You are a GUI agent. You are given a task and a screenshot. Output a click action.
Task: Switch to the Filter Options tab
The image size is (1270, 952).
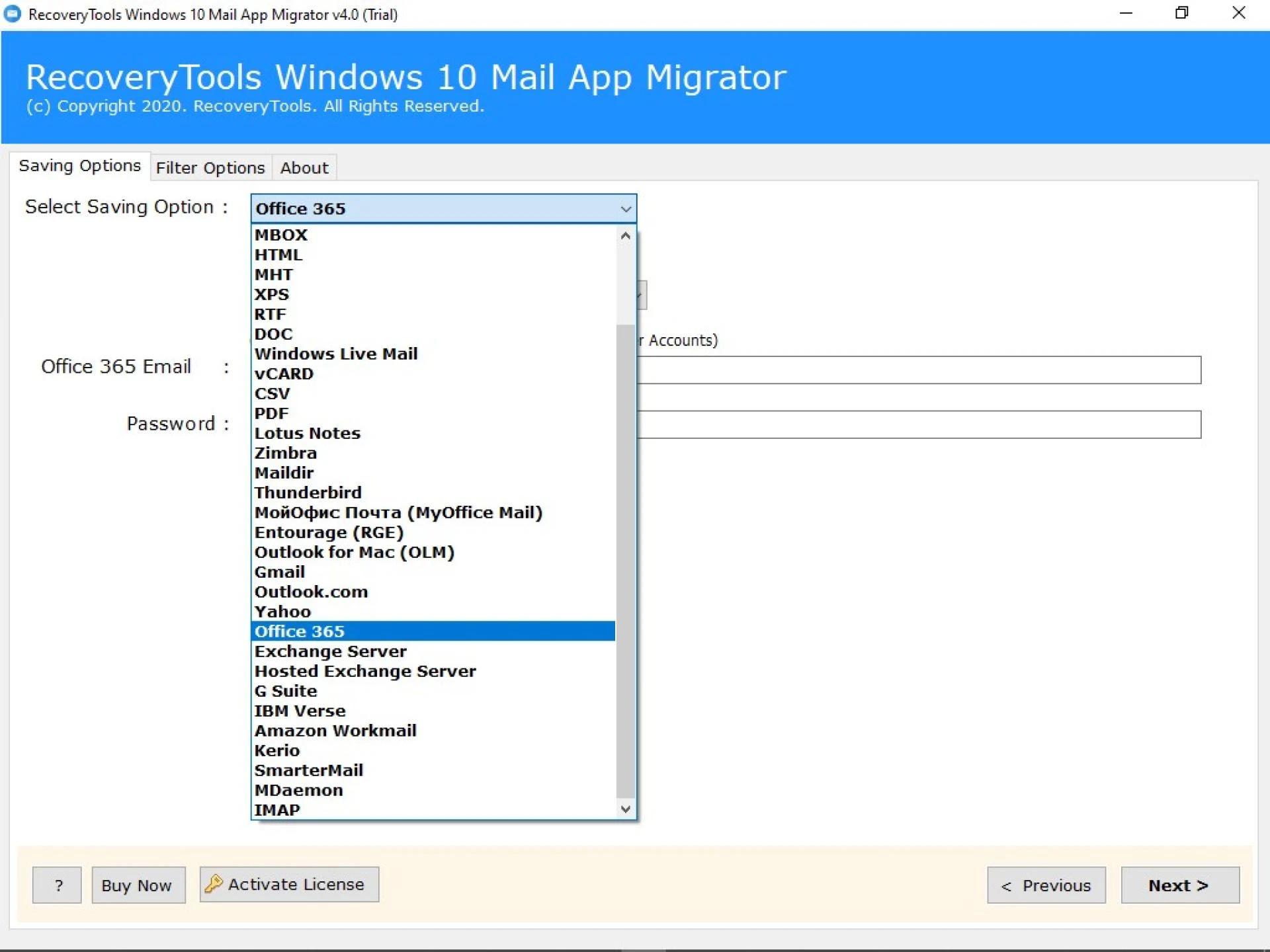coord(210,168)
